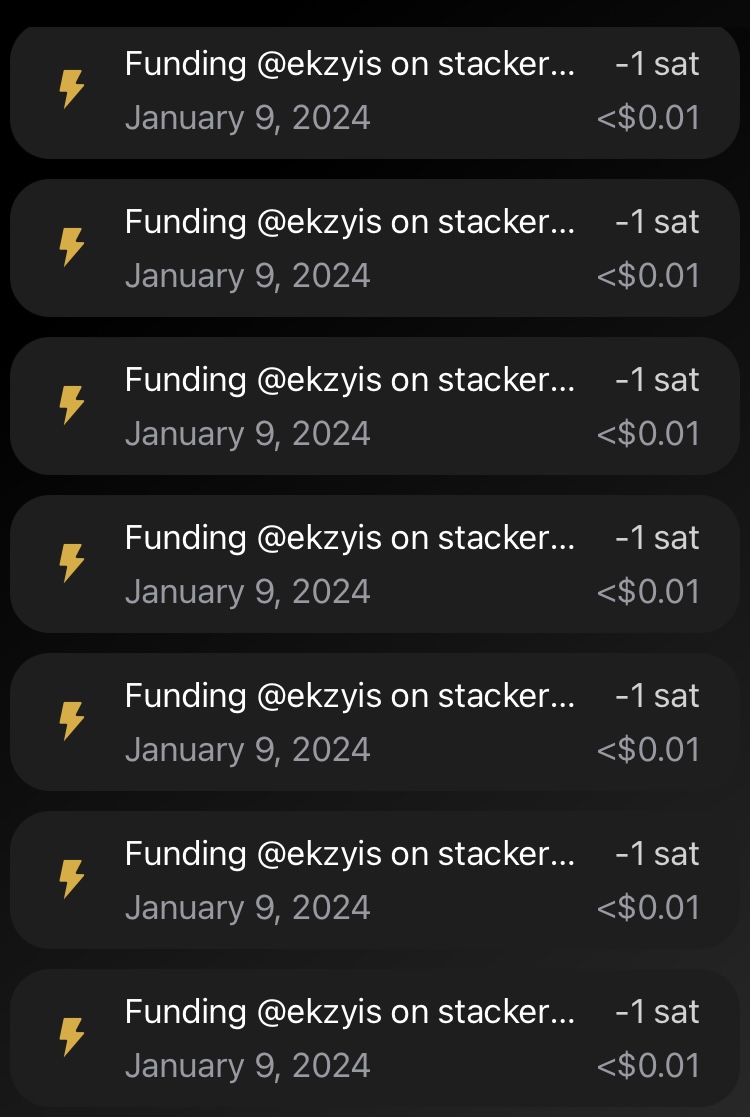Tap the lightning bolt in the sixth transaction
The height and width of the screenshot is (1117, 750).
71,879
